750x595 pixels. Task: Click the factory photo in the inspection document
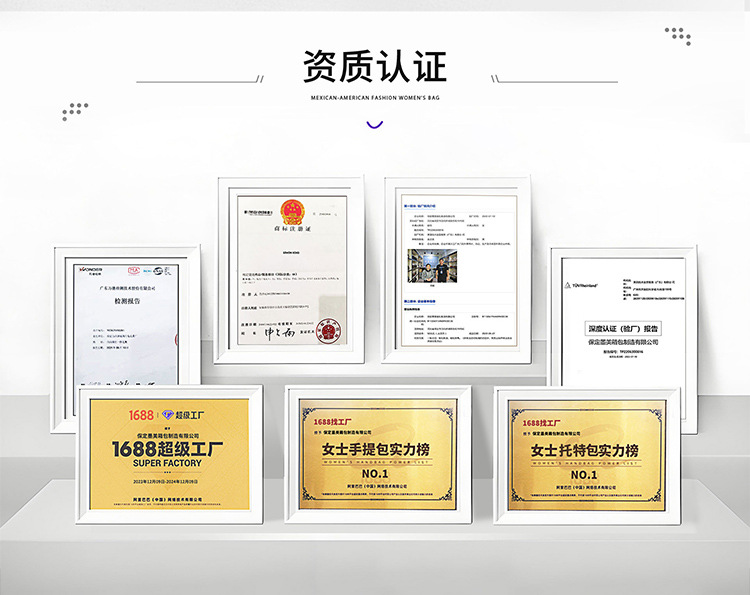tap(432, 265)
